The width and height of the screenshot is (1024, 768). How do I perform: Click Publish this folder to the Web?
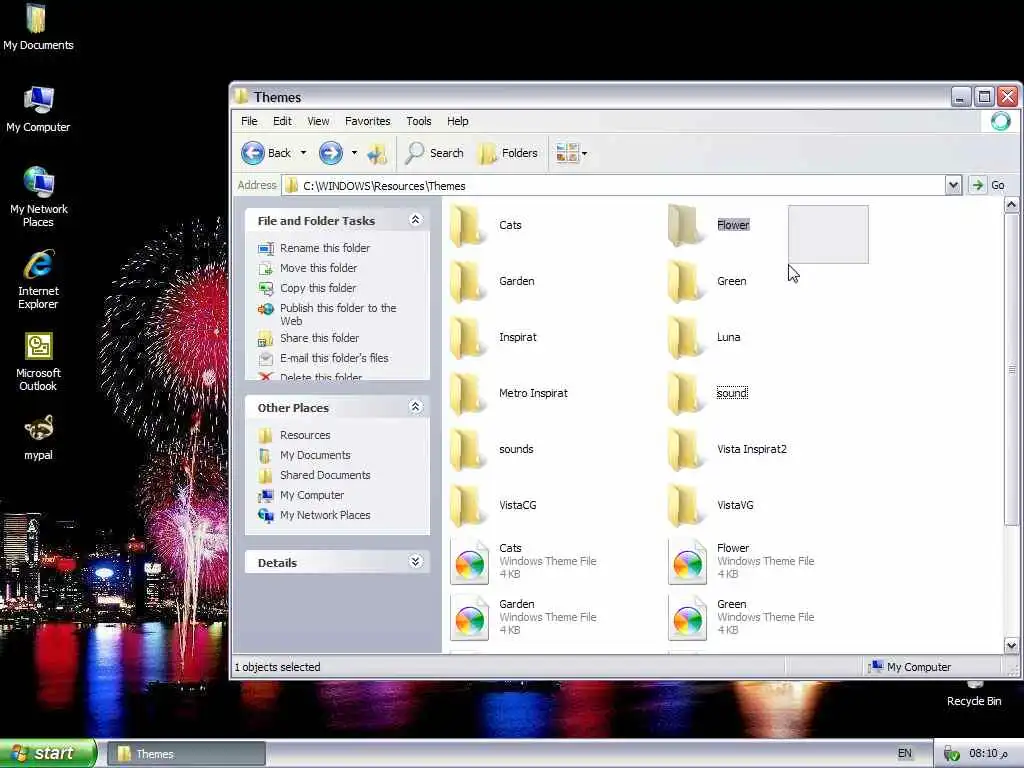coord(327,314)
